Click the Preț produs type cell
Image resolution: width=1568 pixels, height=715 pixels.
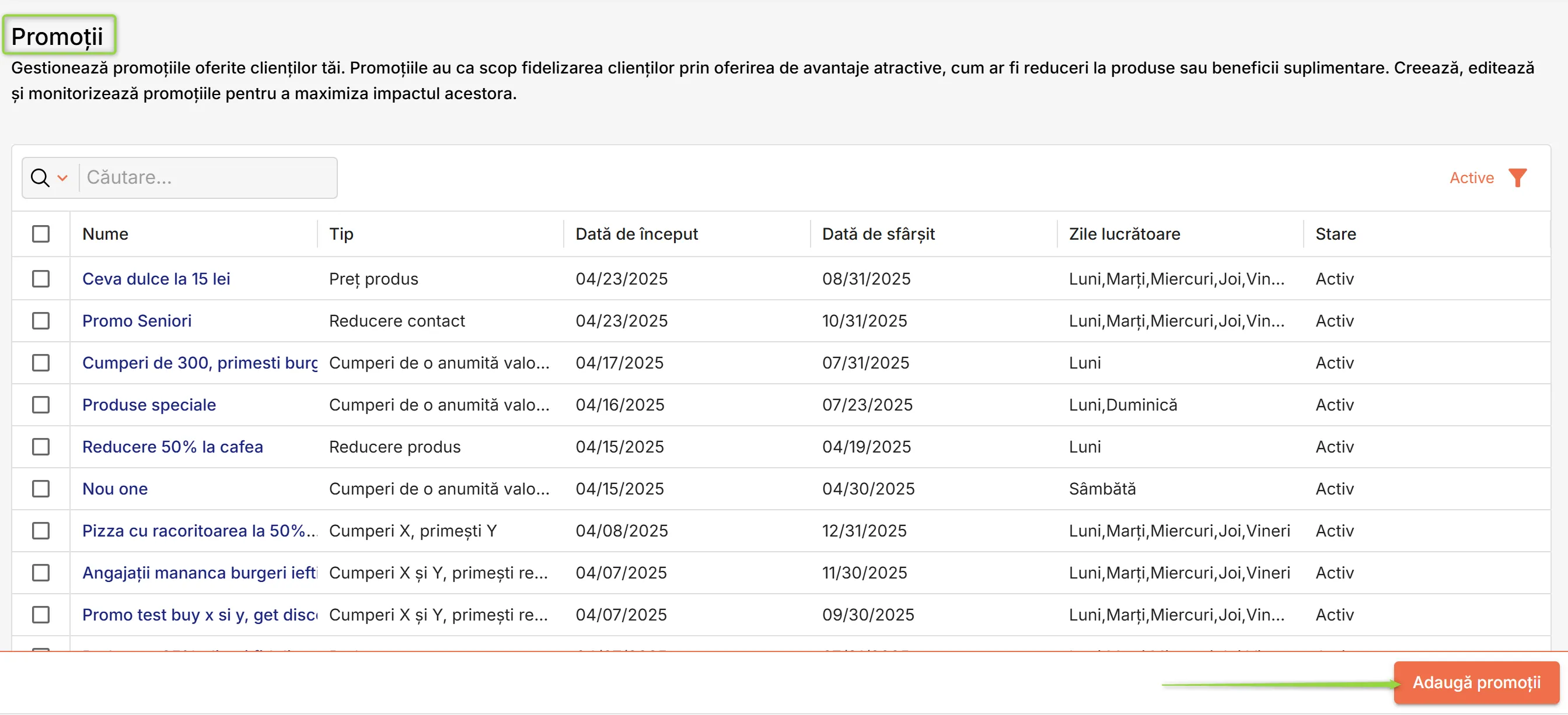373,279
